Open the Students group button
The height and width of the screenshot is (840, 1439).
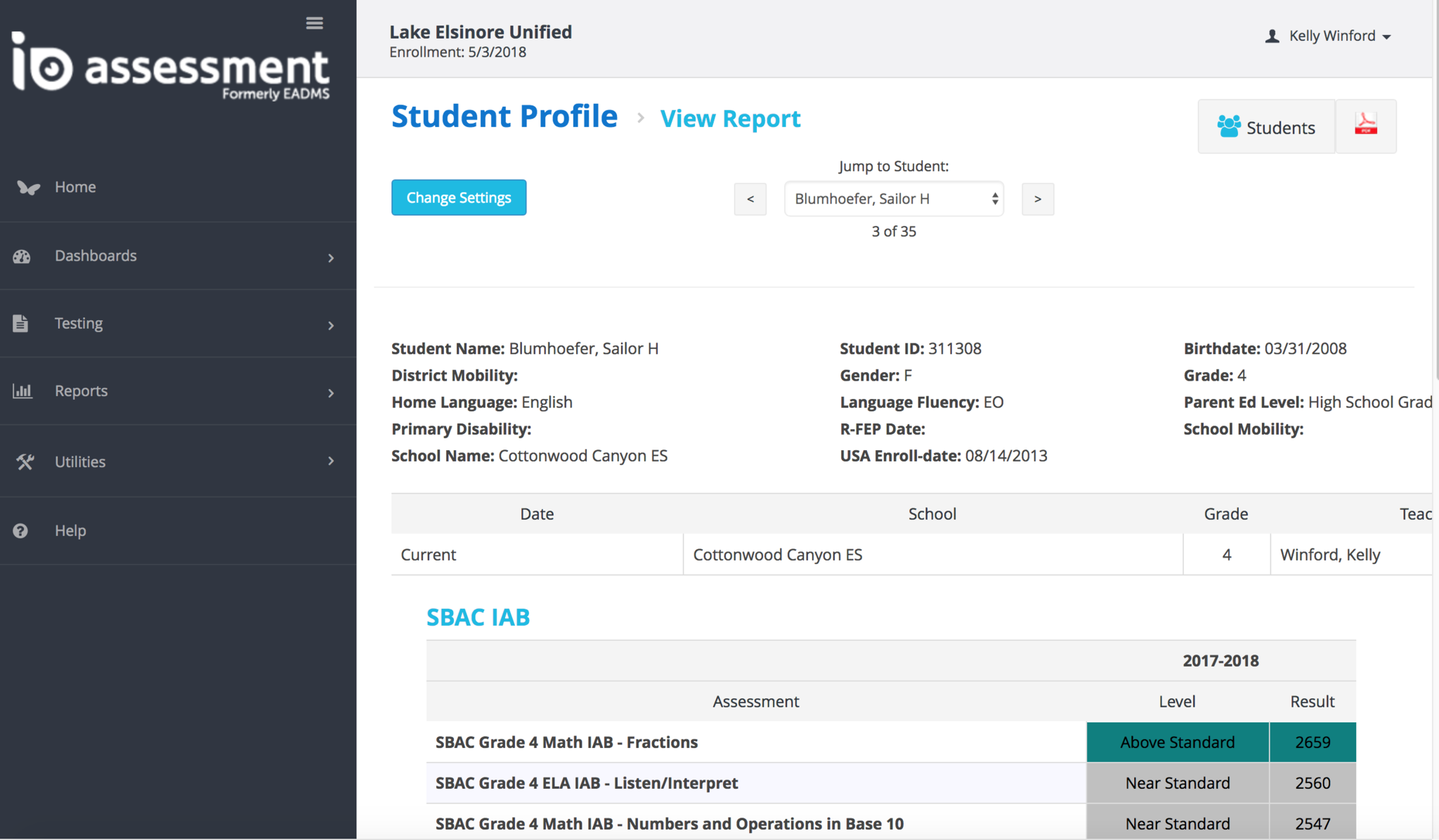(x=1266, y=127)
